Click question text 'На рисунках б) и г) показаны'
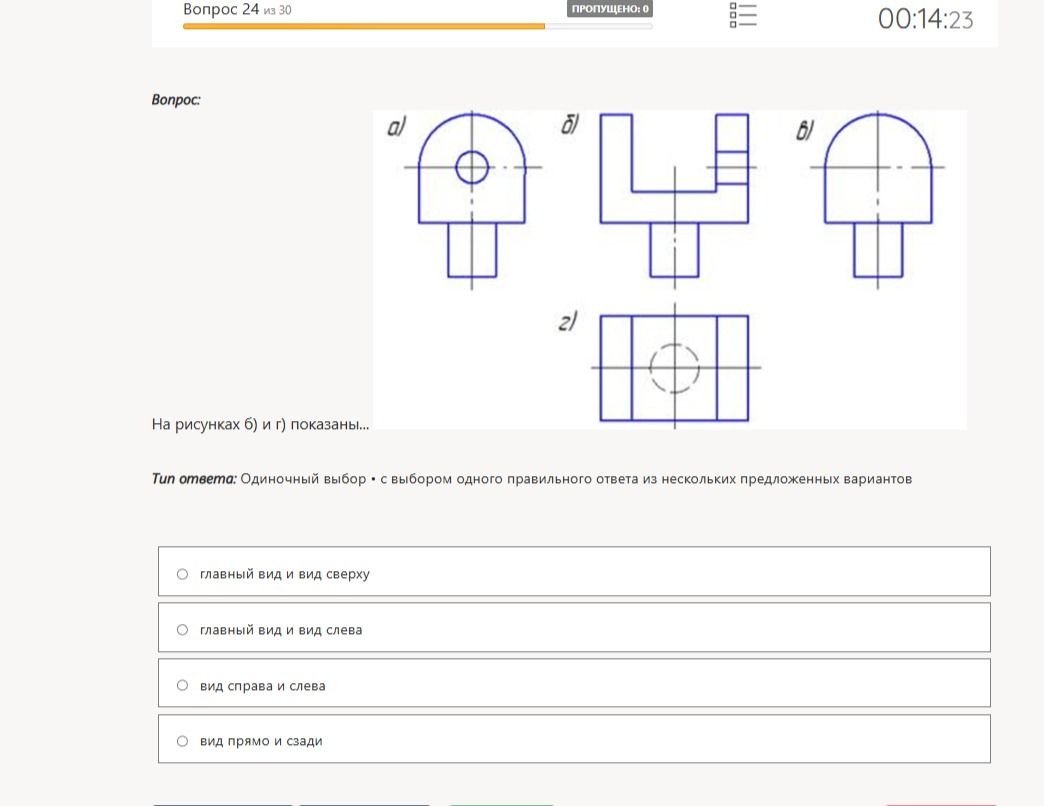 [x=260, y=424]
